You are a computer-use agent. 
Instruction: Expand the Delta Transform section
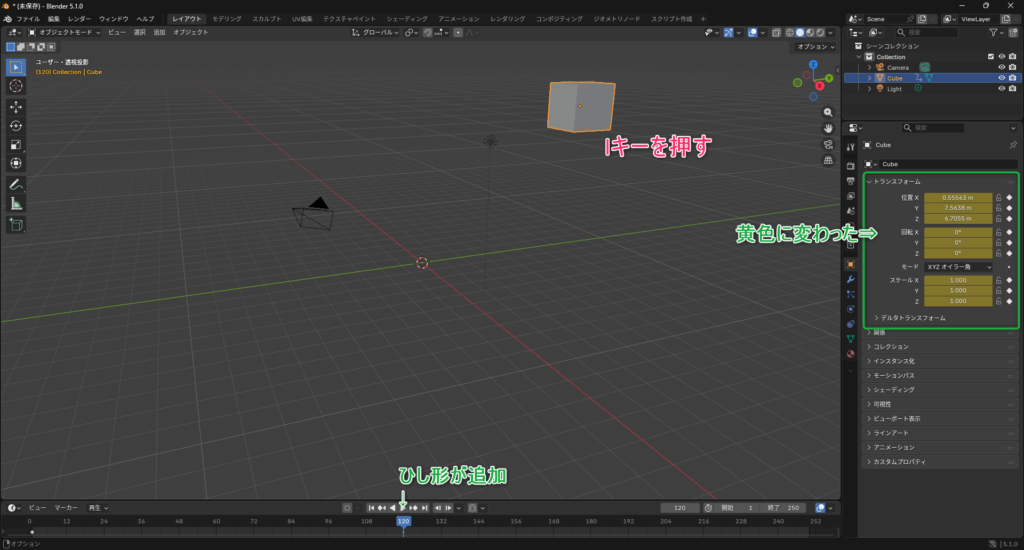coord(912,317)
